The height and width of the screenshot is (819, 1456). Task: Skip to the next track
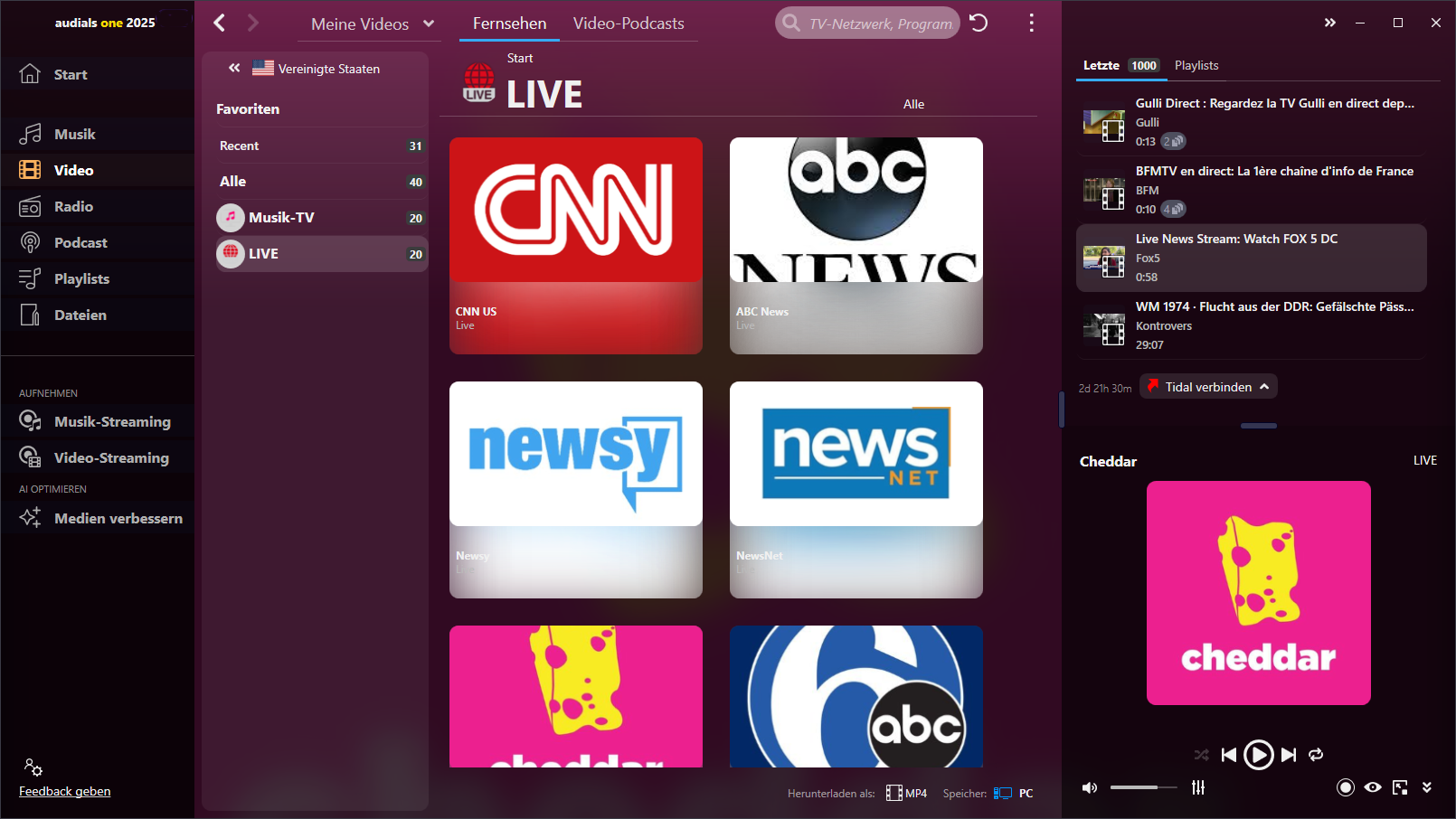pyautogui.click(x=1289, y=755)
